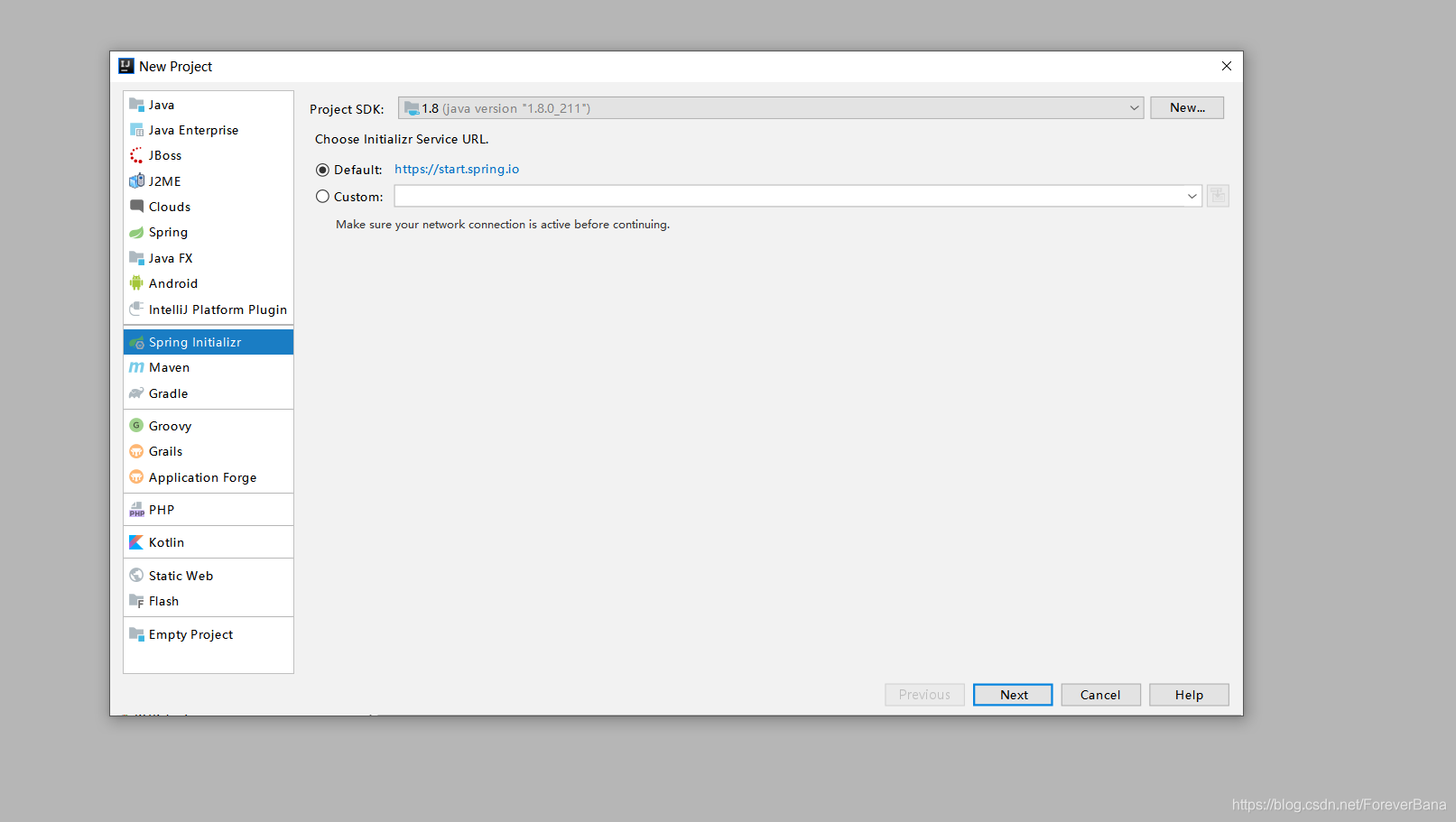1456x822 pixels.
Task: Select Java FX project type label
Action: (171, 258)
